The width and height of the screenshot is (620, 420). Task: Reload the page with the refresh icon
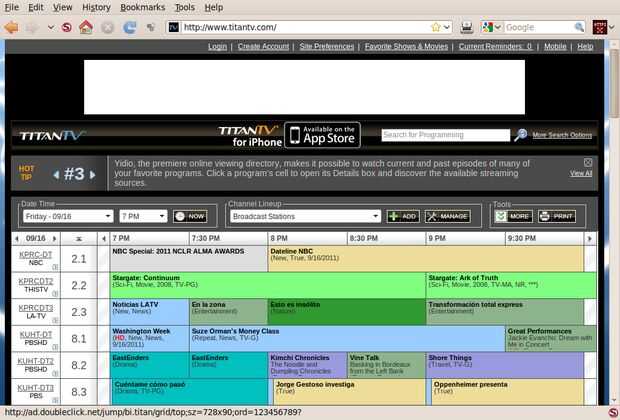pyautogui.click(x=129, y=27)
